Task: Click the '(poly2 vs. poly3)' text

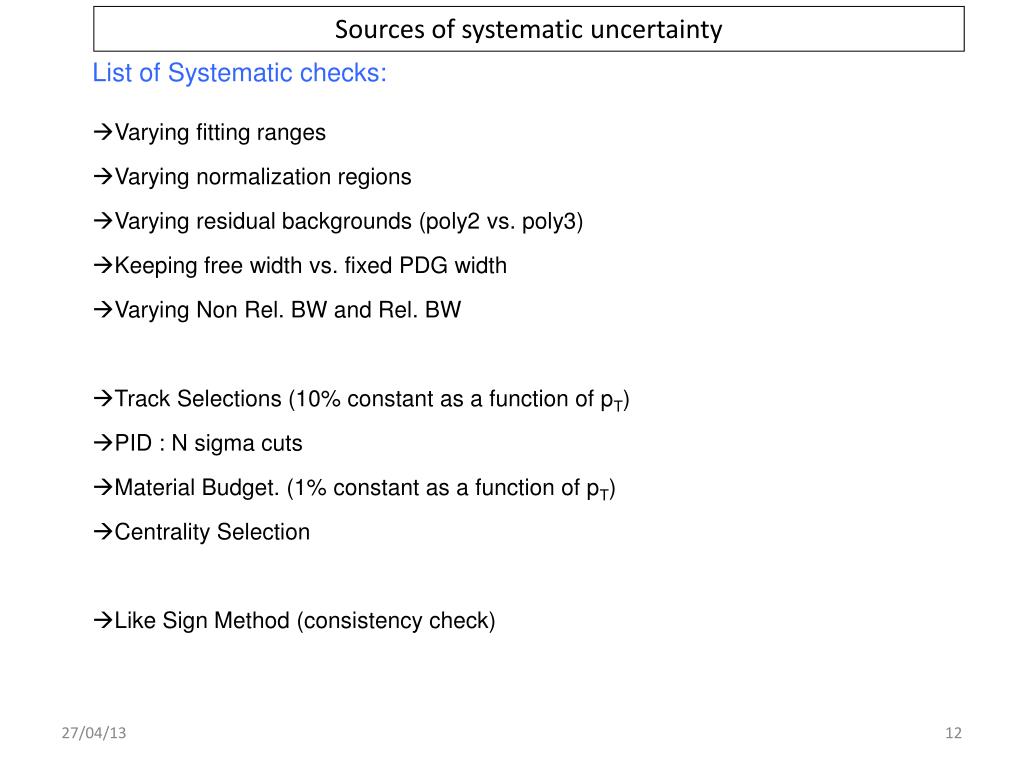Action: point(501,221)
